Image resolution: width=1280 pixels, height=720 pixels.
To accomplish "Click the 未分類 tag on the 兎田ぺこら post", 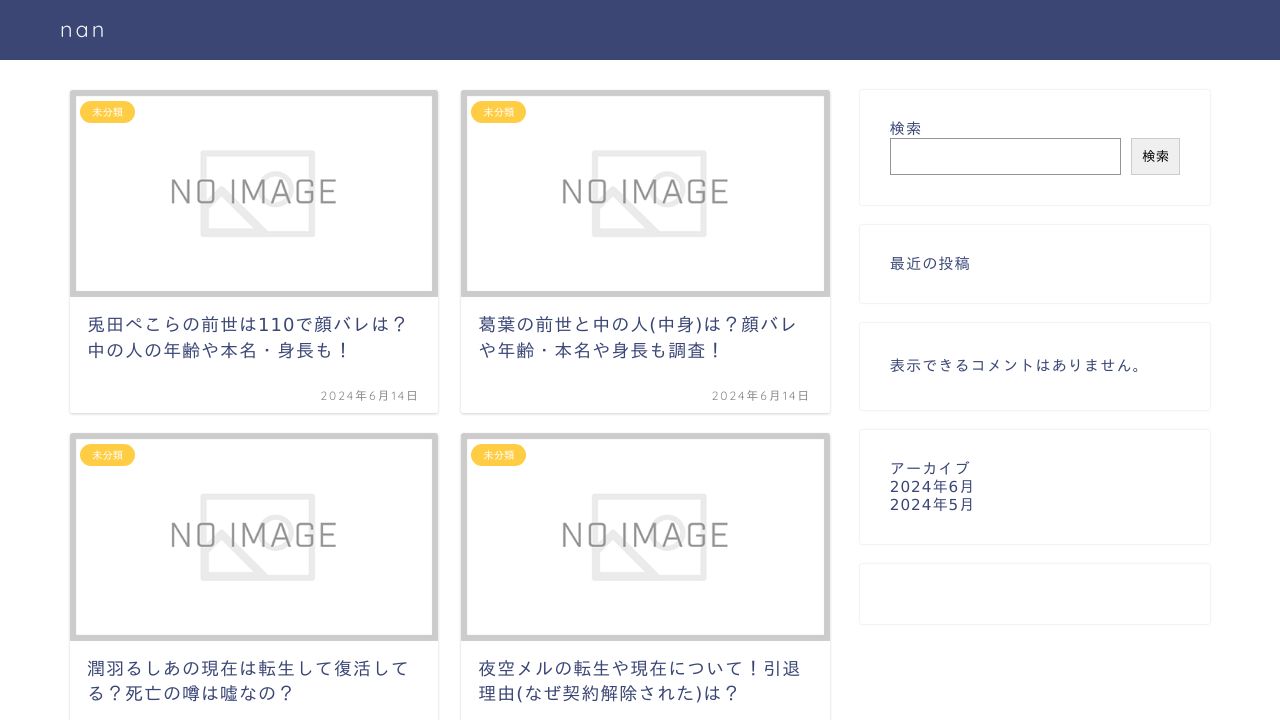I will [107, 112].
